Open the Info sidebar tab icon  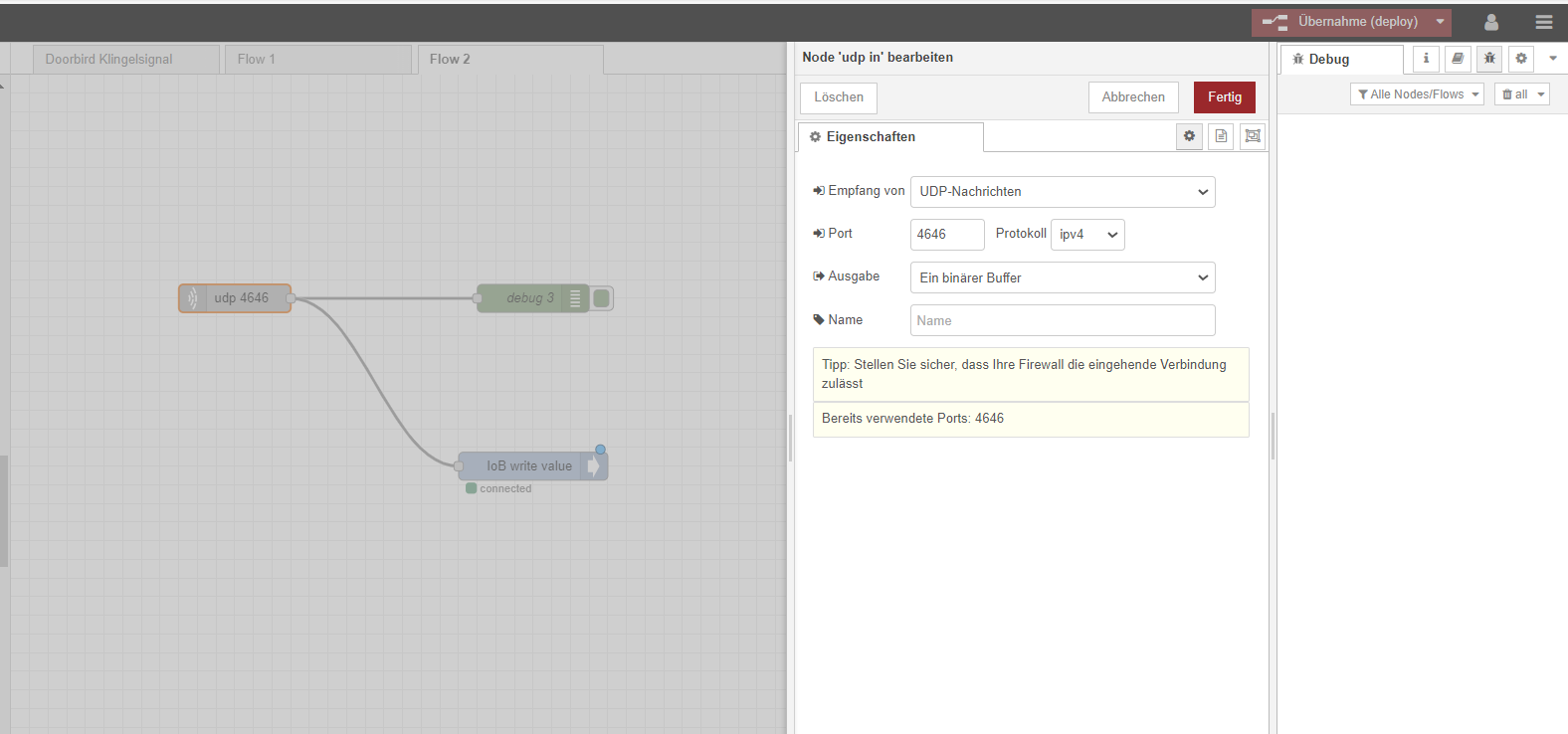coord(1426,59)
